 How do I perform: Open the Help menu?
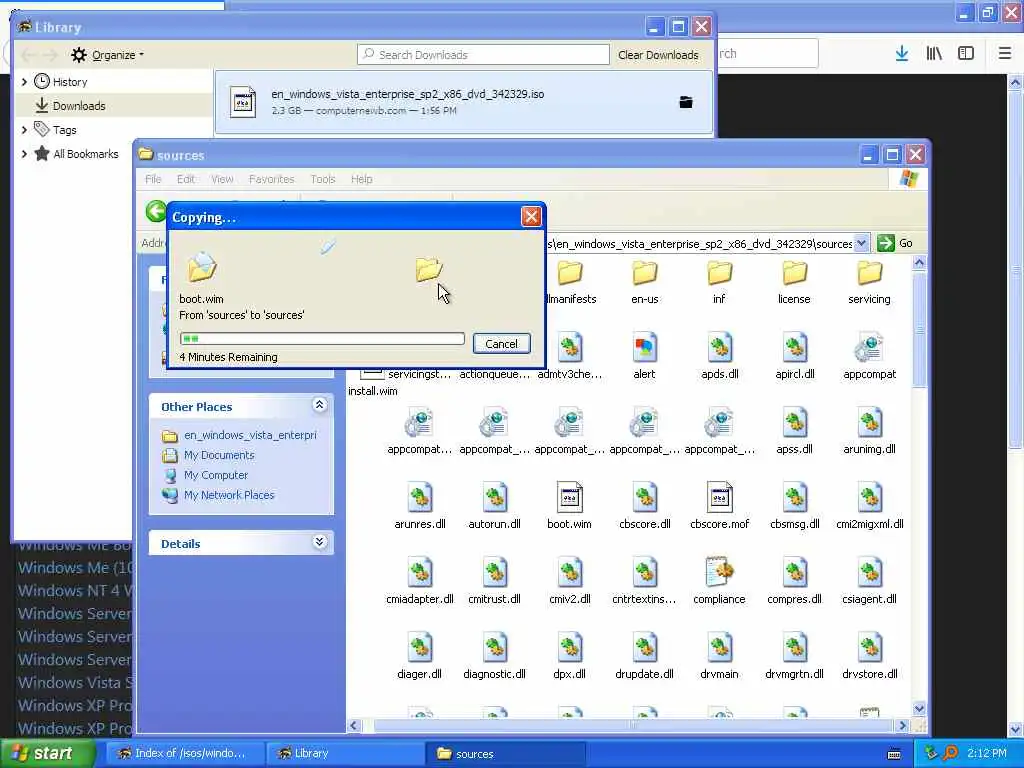coord(361,179)
